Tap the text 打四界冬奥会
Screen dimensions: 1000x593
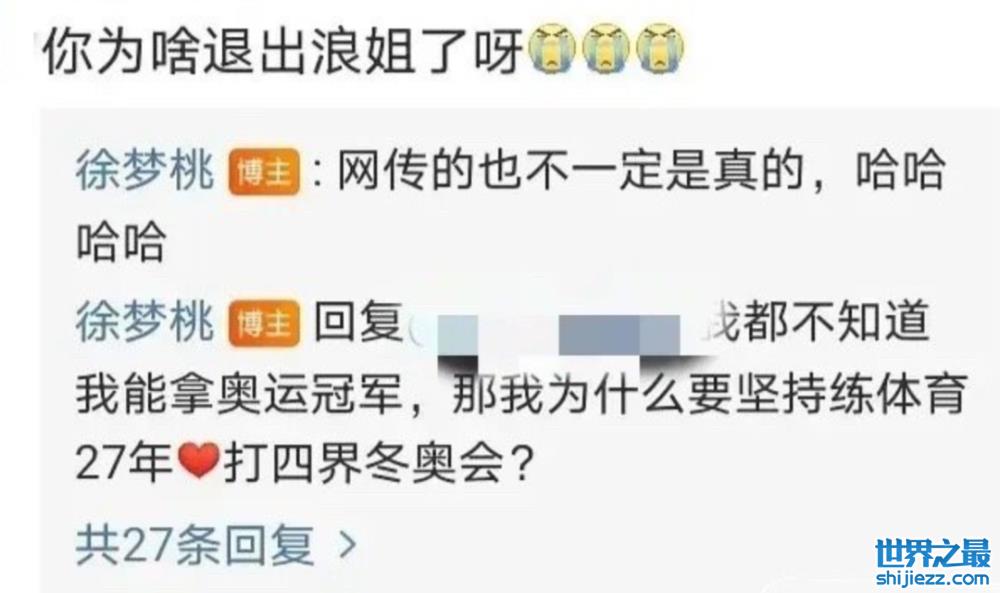364,462
